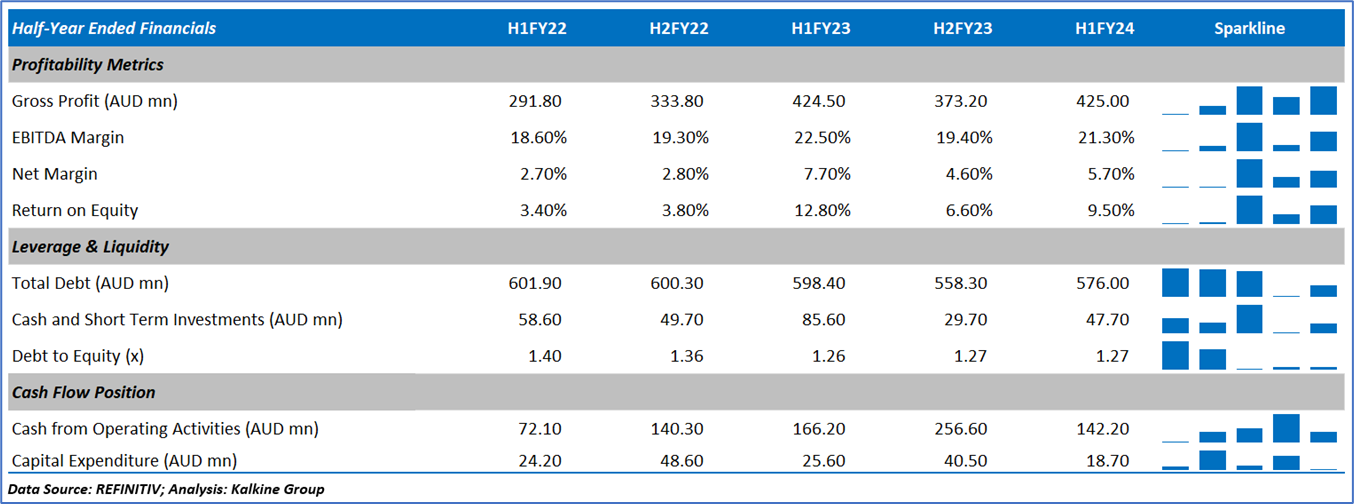Click the Gross Profit sparkline chart
1354x504 pixels.
pyautogui.click(x=1249, y=101)
